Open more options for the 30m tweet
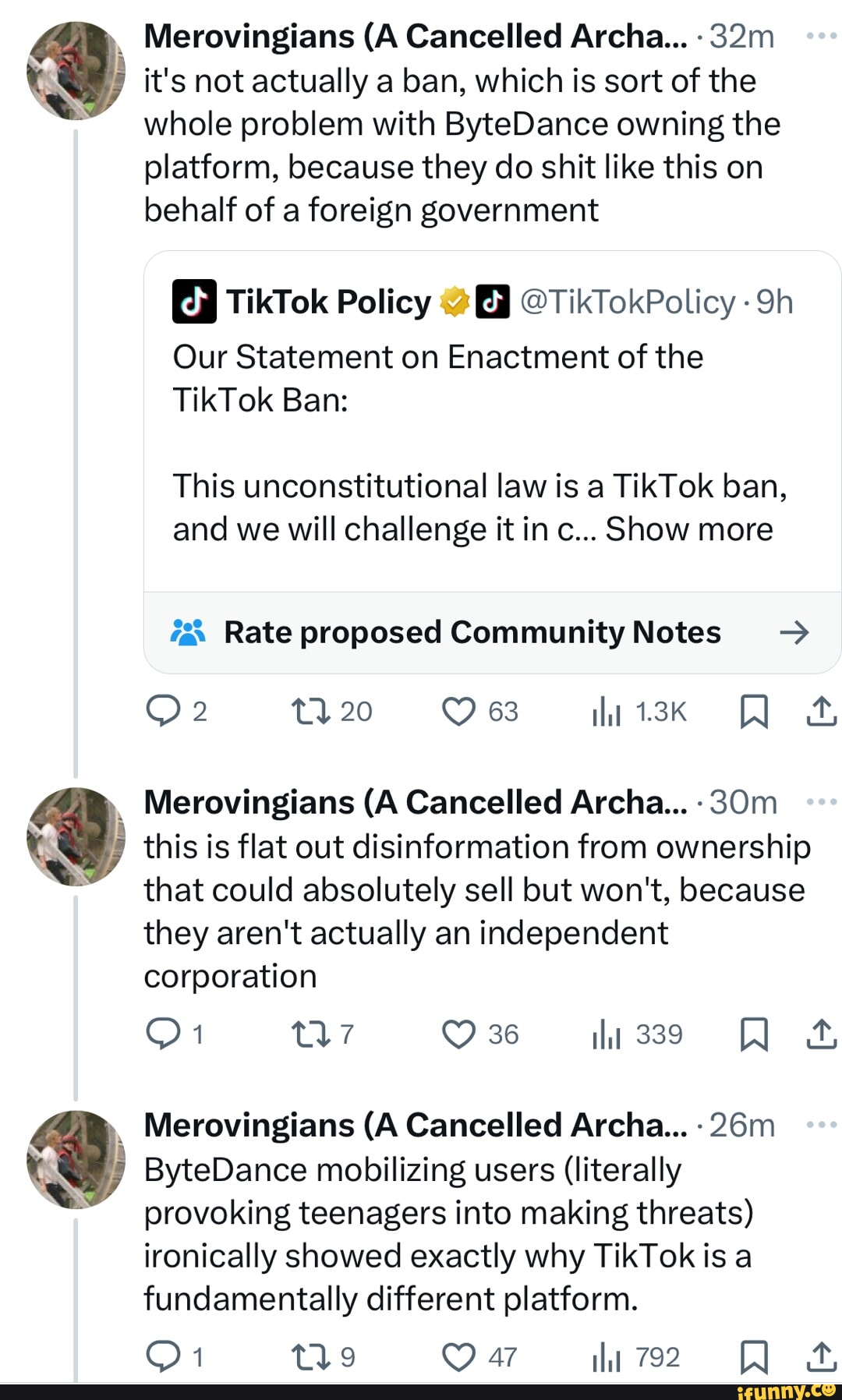Image resolution: width=842 pixels, height=1400 pixels. [x=821, y=801]
